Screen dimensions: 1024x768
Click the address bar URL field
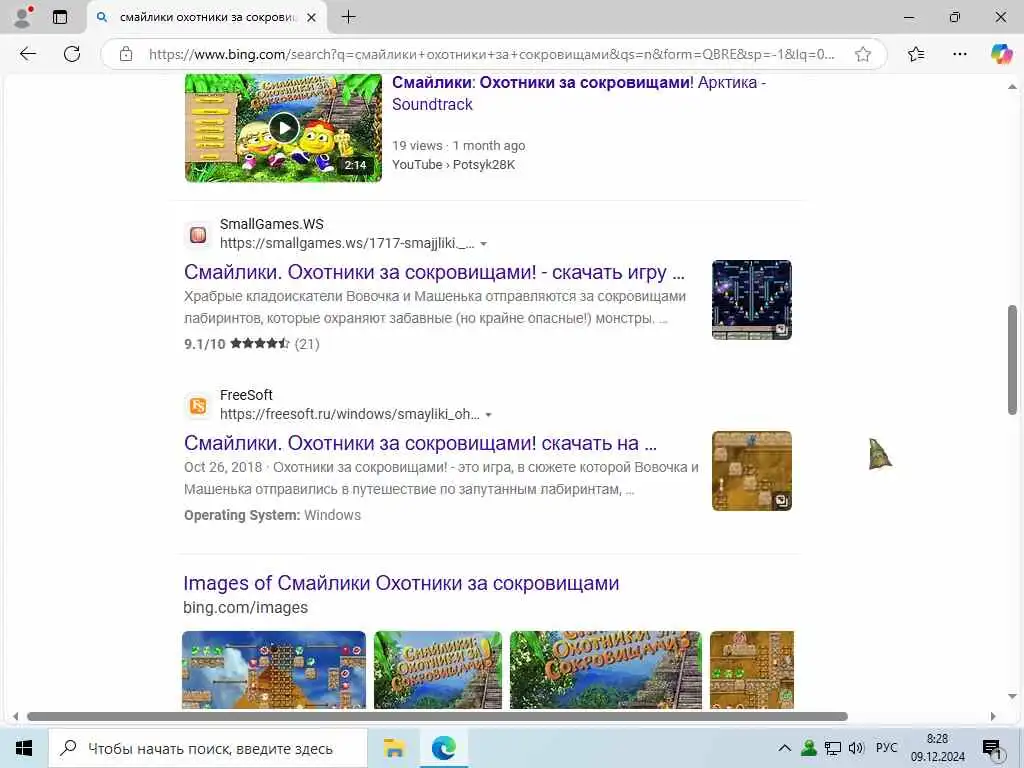point(491,54)
